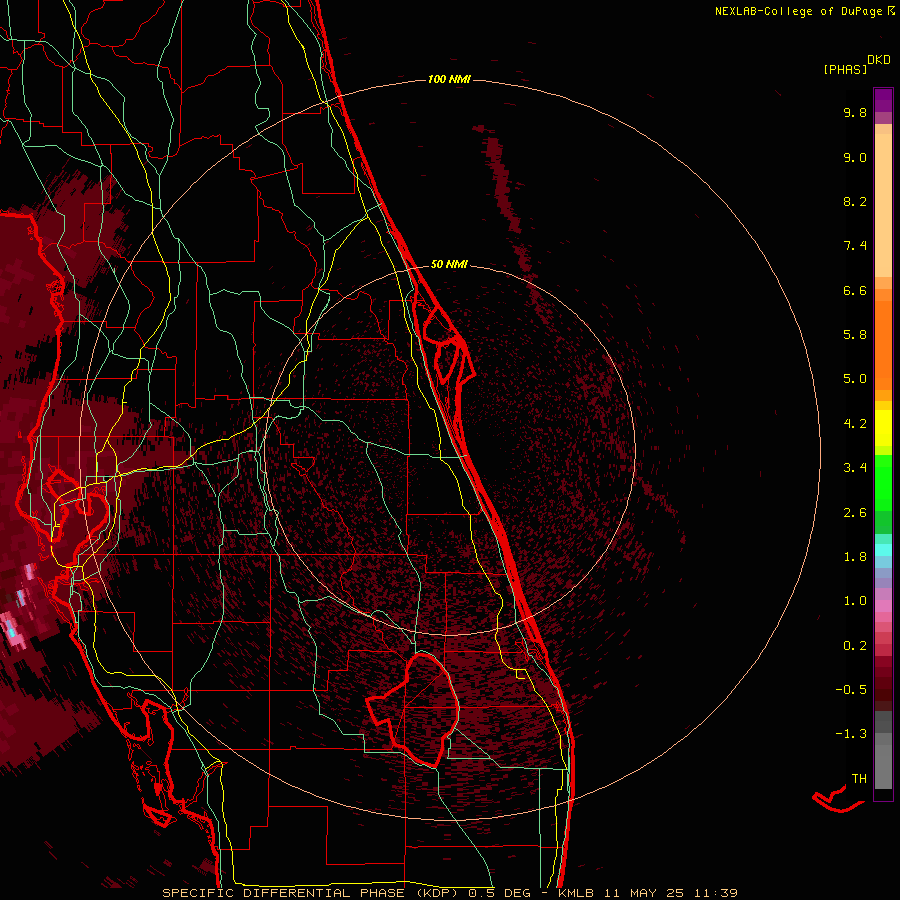Click the 3.4 legend value
Image resolution: width=900 pixels, height=900 pixels.
tap(855, 468)
